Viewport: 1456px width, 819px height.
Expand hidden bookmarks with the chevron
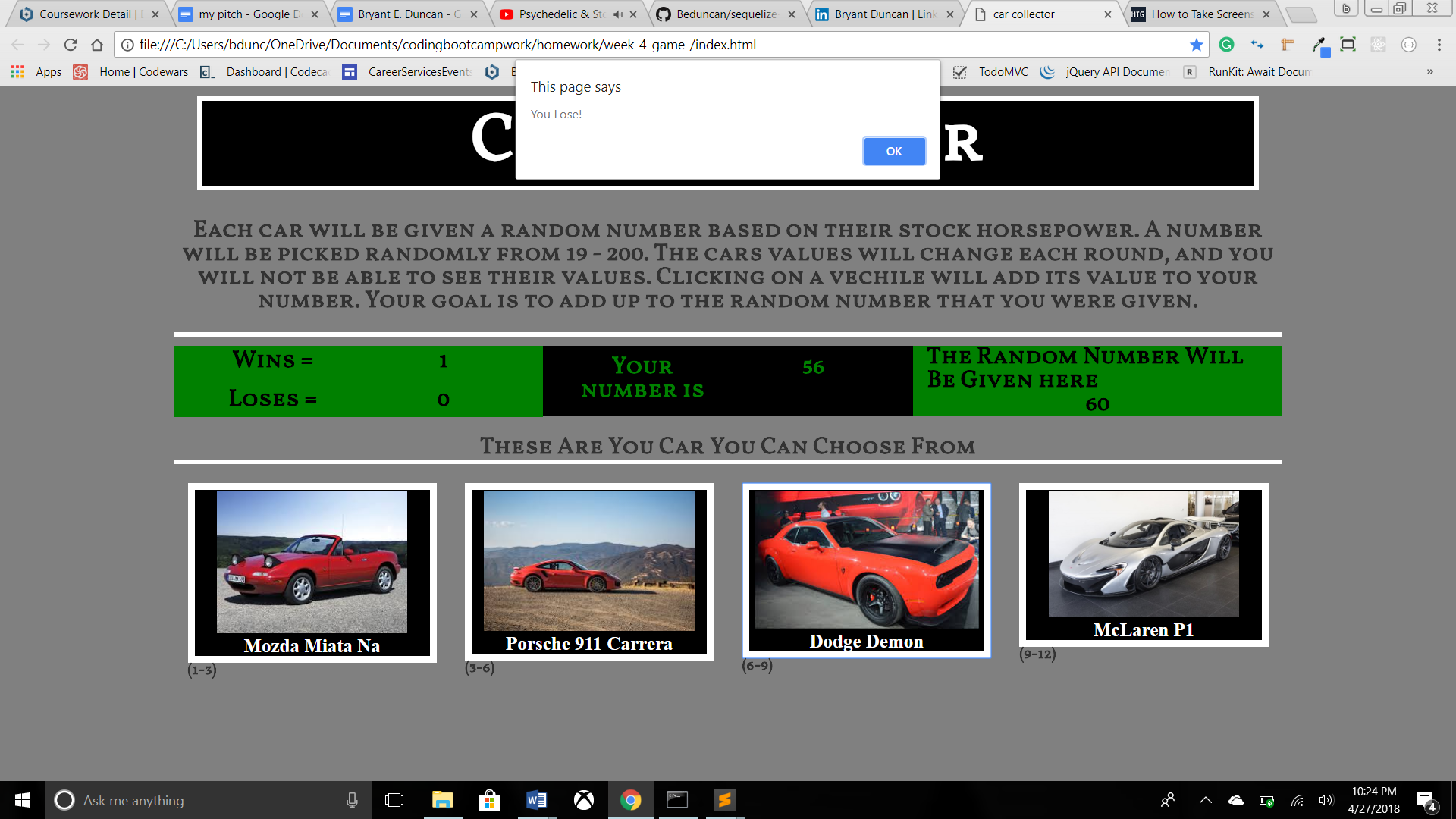pos(1430,72)
